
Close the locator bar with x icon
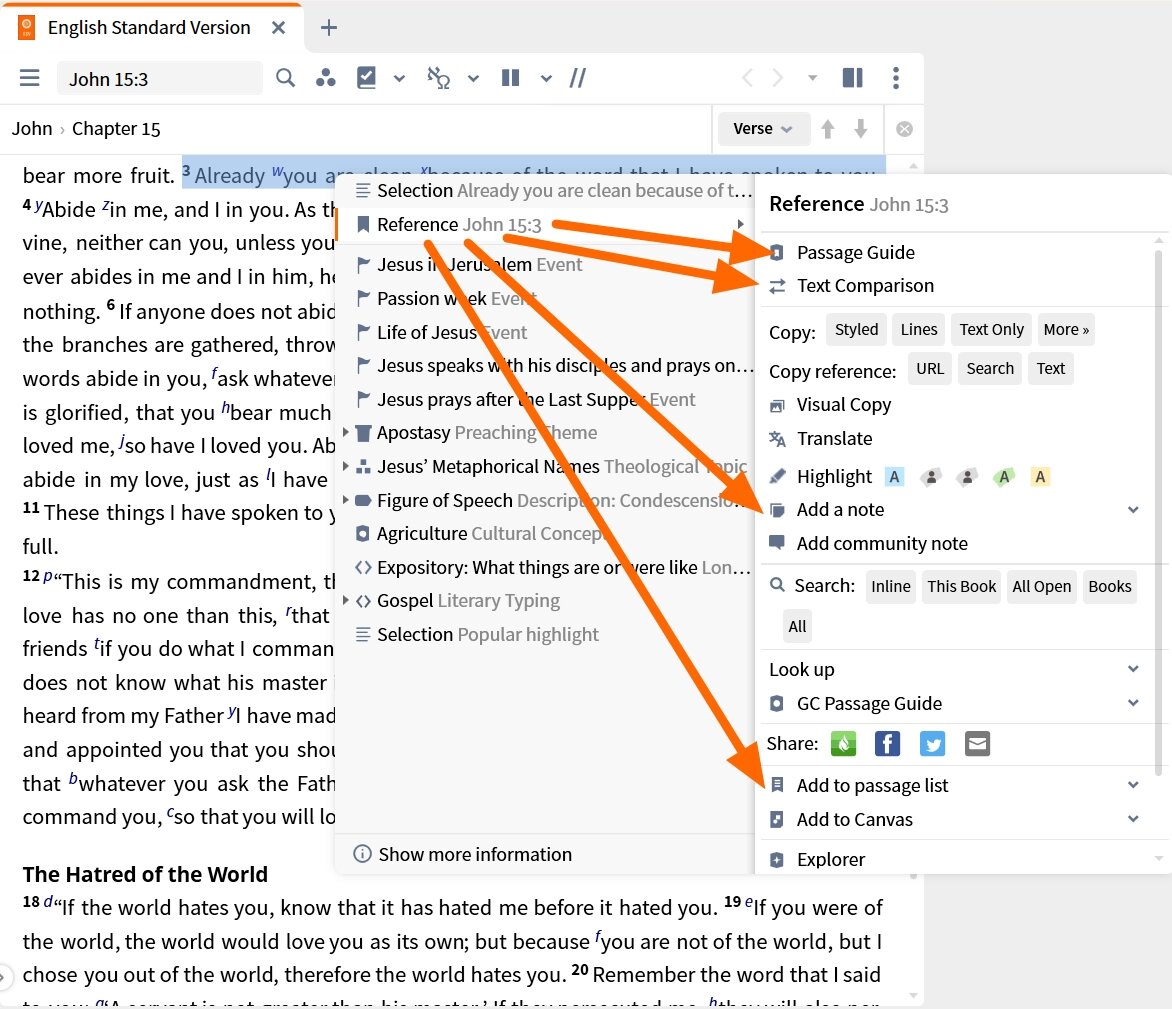[904, 129]
